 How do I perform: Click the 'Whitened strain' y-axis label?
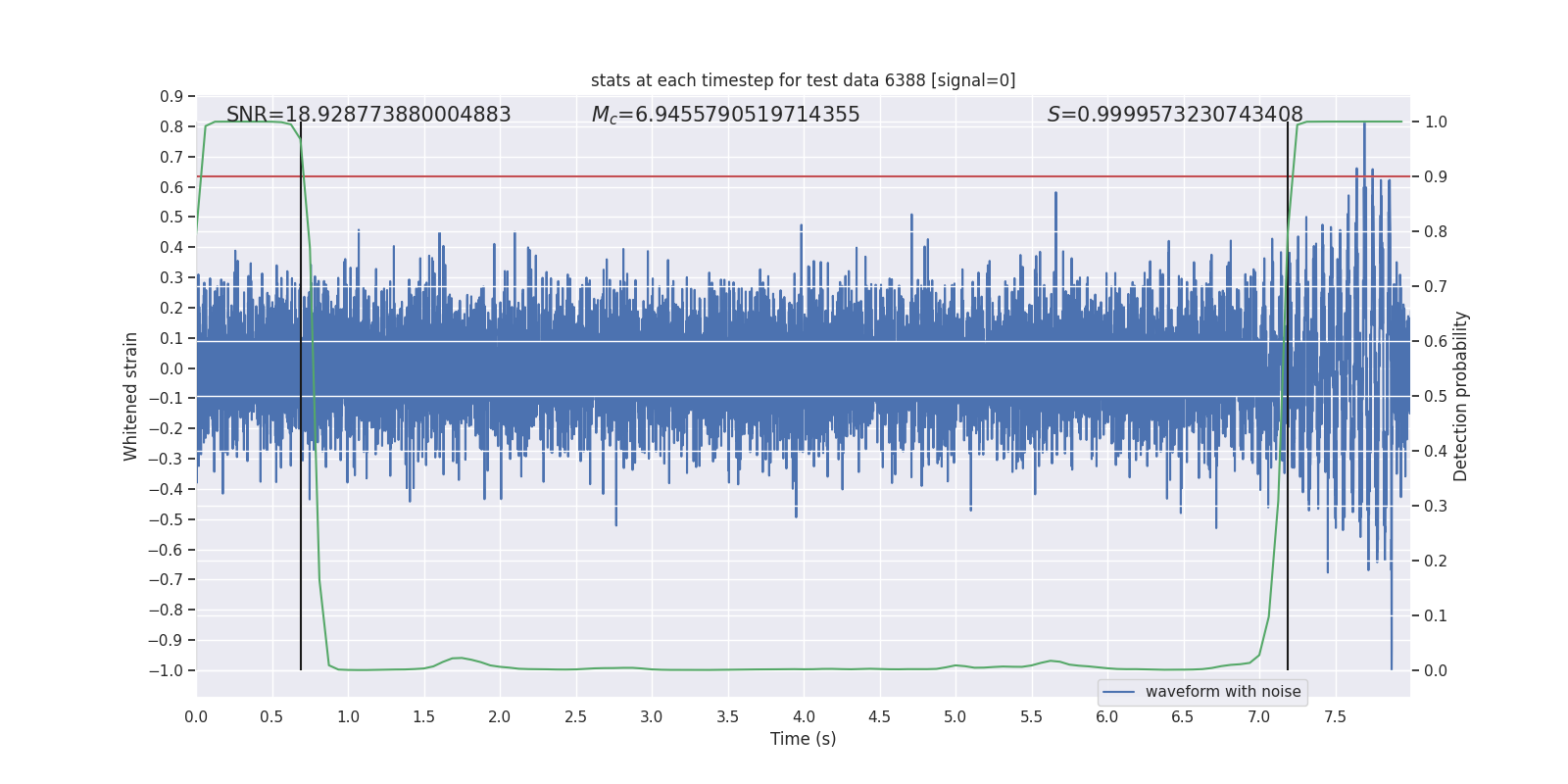[x=131, y=396]
